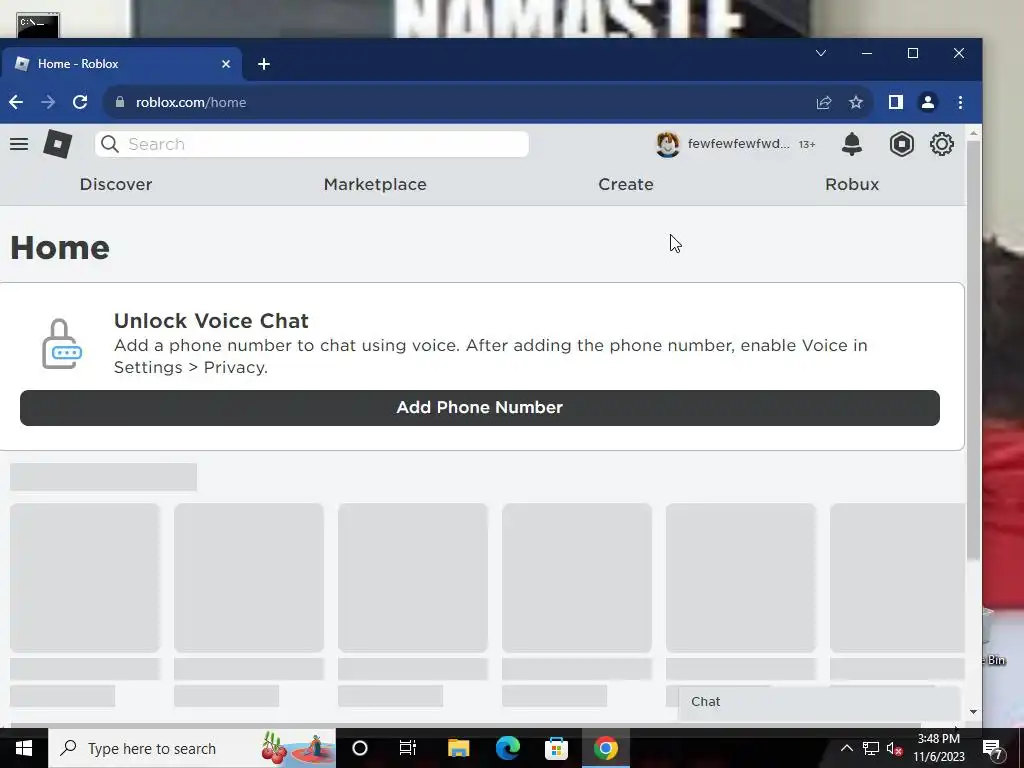Open the Marketplace menu item
Screen dimensions: 1024x768
point(375,184)
